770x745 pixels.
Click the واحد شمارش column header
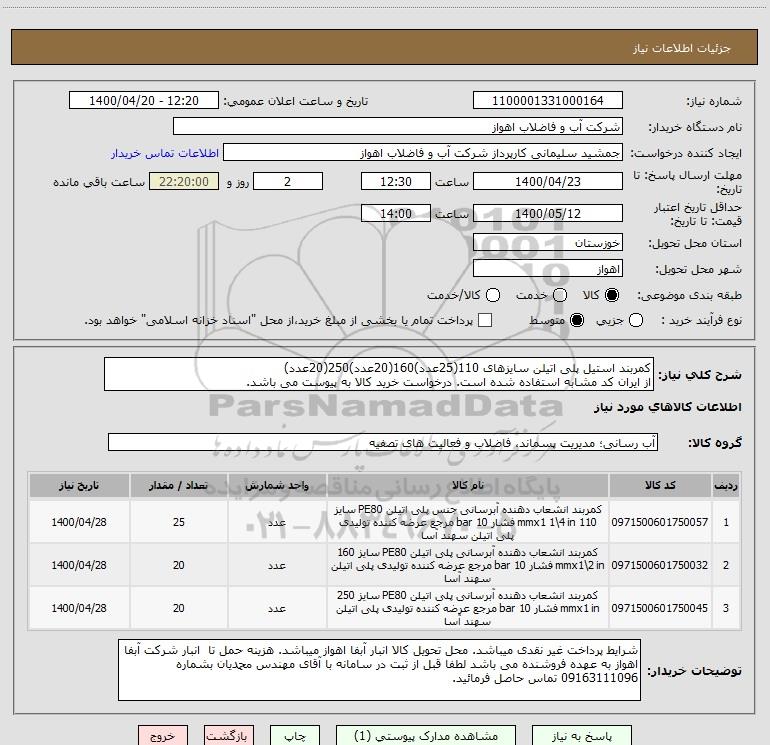pyautogui.click(x=277, y=485)
